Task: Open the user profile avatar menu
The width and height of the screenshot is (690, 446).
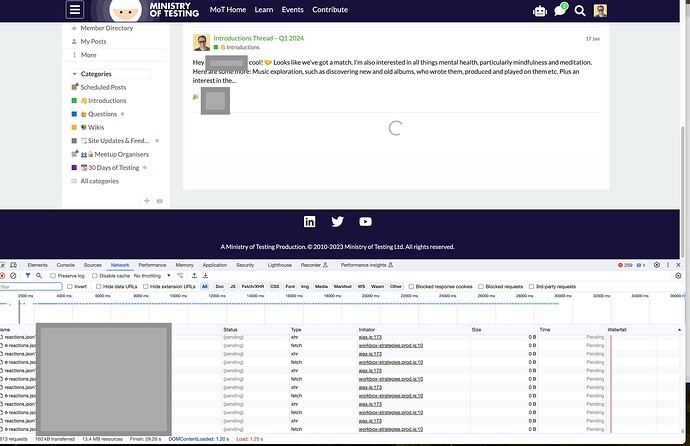Action: (x=600, y=11)
